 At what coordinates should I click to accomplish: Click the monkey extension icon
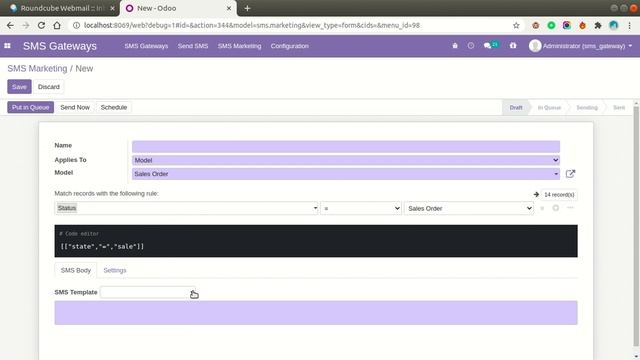pos(536,25)
